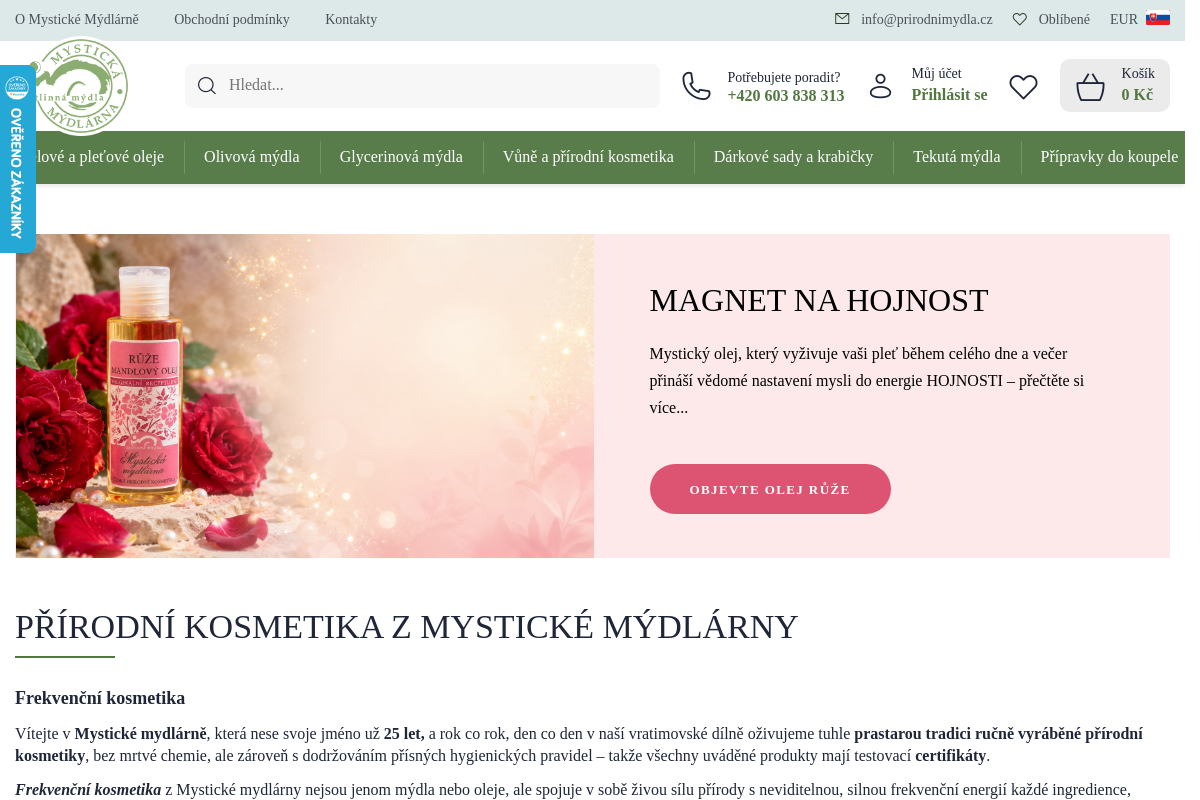Open Kontakty link
Viewport: 1200px width, 800px height.
[x=351, y=19]
